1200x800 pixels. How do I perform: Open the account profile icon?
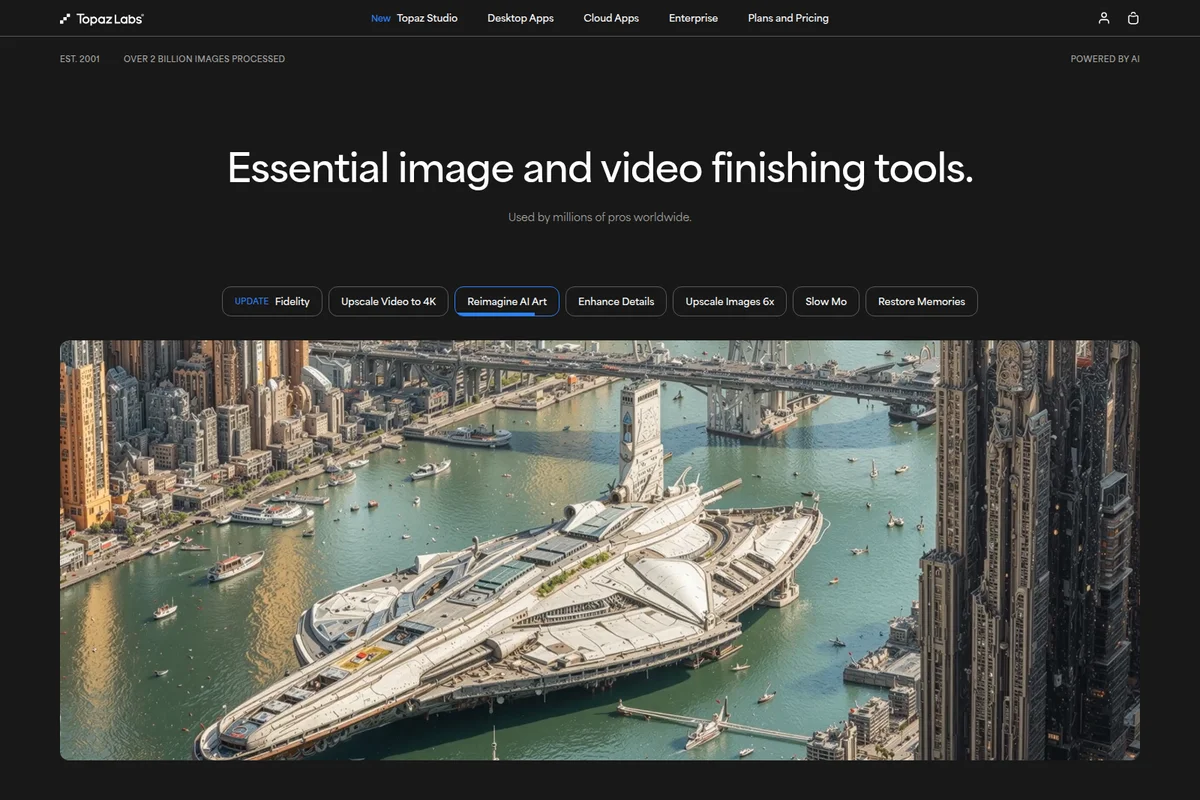[x=1103, y=17]
